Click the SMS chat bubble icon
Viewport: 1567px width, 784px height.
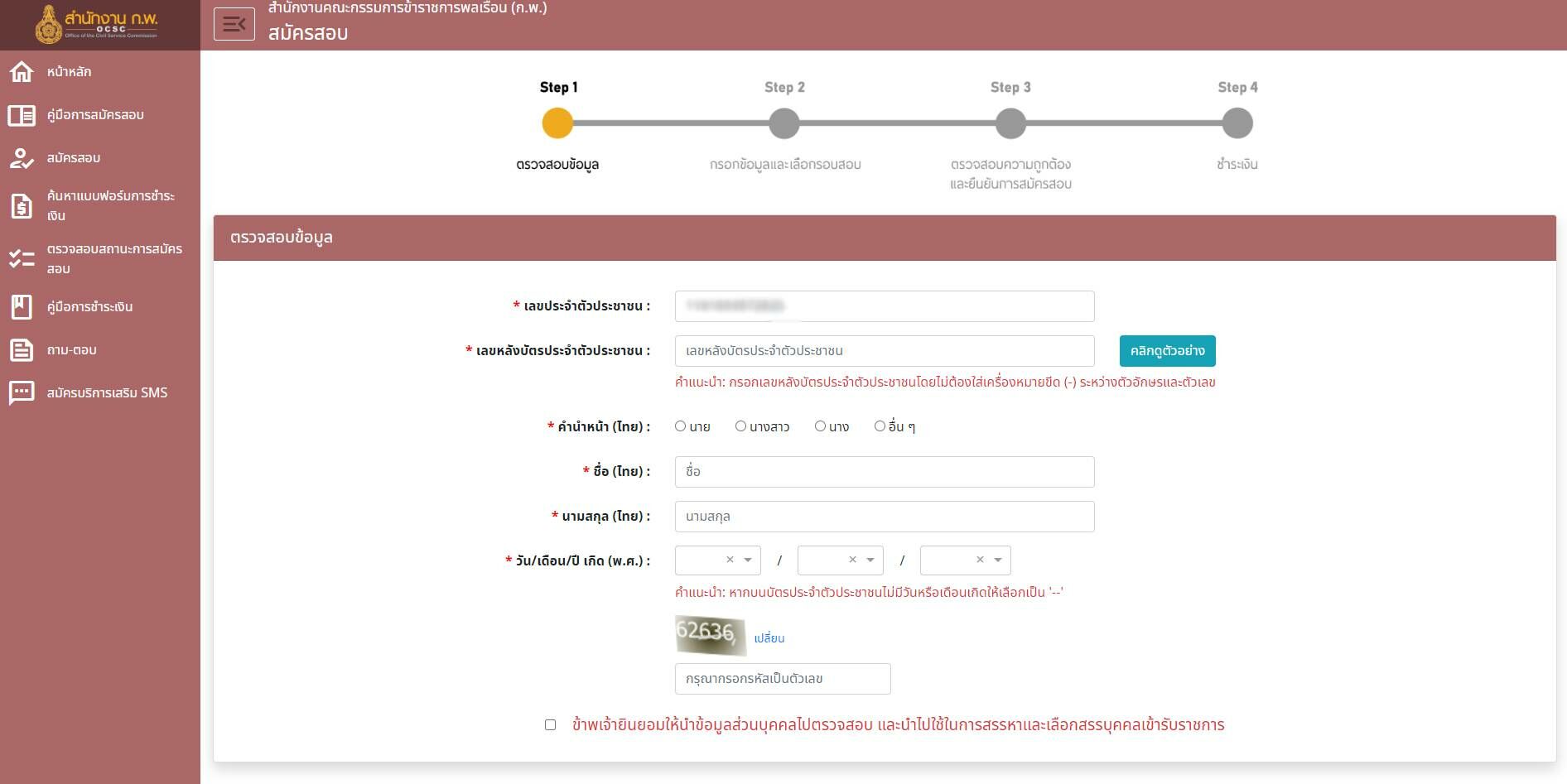(x=22, y=393)
